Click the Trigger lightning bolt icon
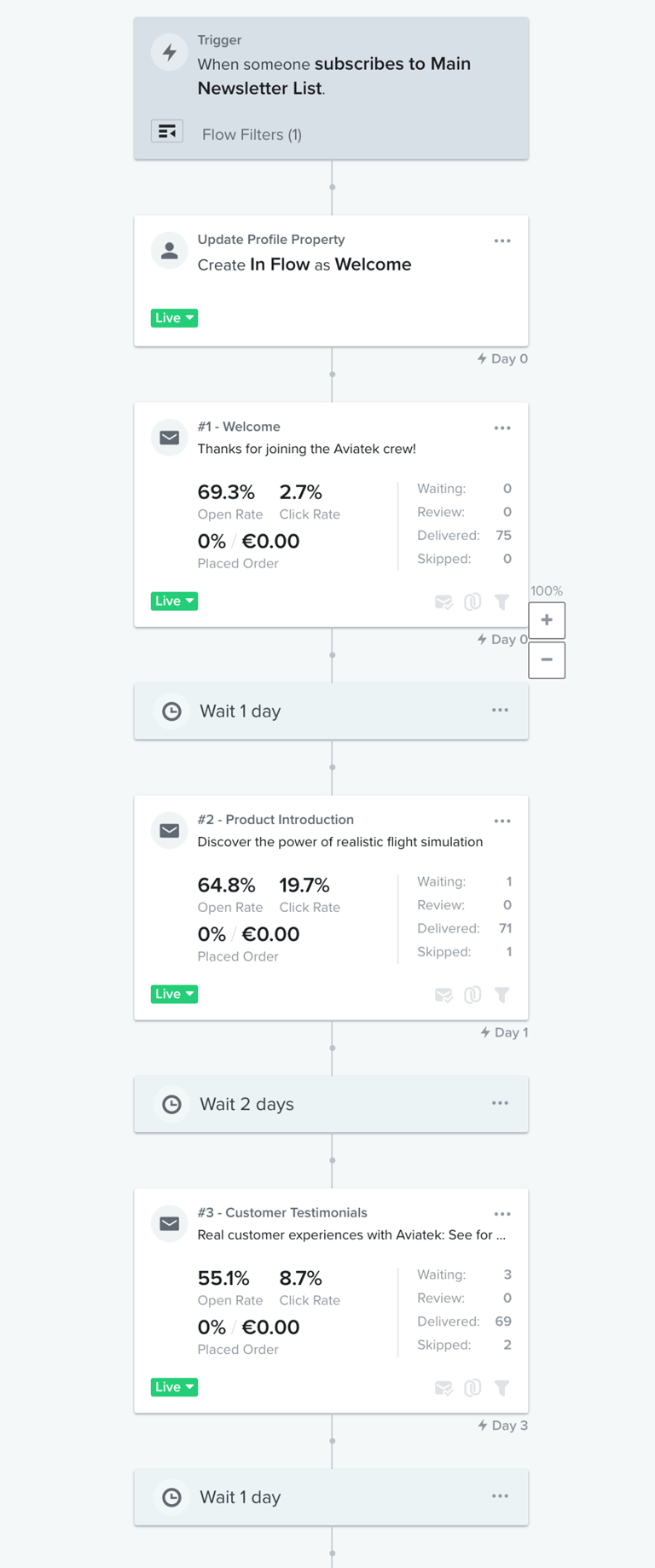This screenshot has height=1568, width=655. coord(170,52)
